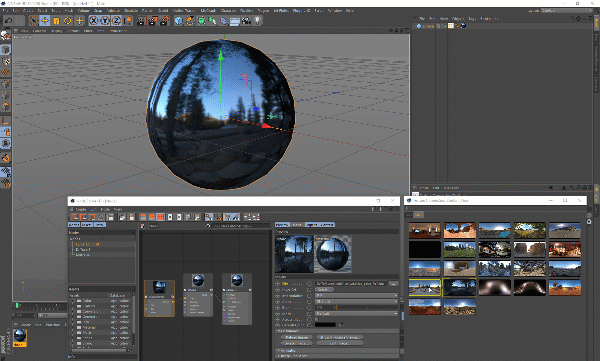600x361 pixels.
Task: Click the sphere preview thumbnail in Node Editor
Action: [333, 254]
